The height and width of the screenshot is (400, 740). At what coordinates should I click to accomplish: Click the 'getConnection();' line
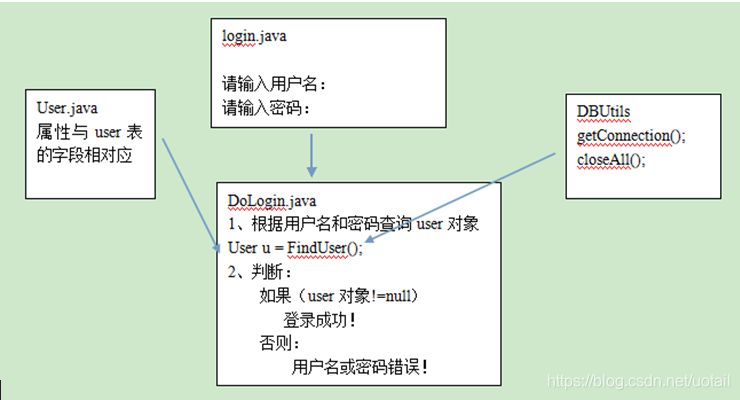coord(631,136)
